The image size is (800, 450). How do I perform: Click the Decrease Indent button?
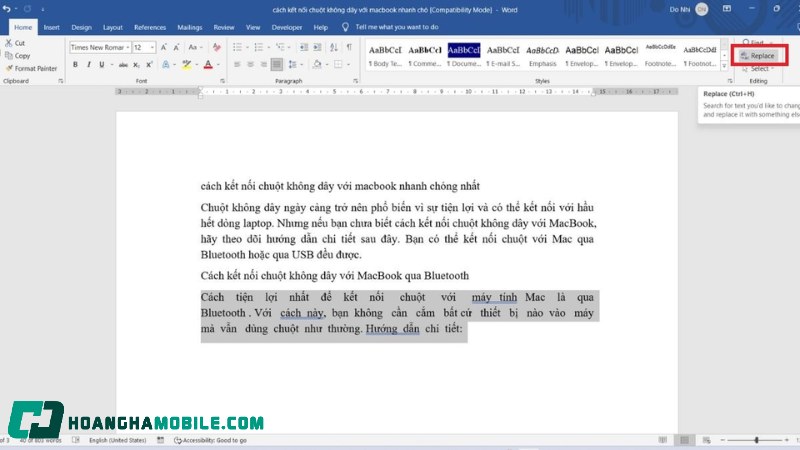(x=304, y=47)
